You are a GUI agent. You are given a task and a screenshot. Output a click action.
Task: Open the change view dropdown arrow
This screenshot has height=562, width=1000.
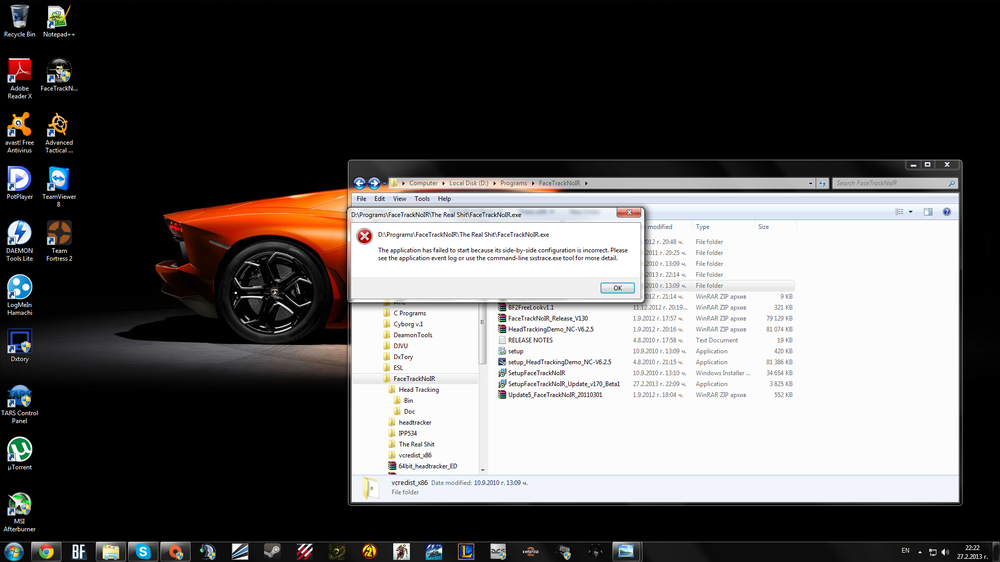click(910, 212)
